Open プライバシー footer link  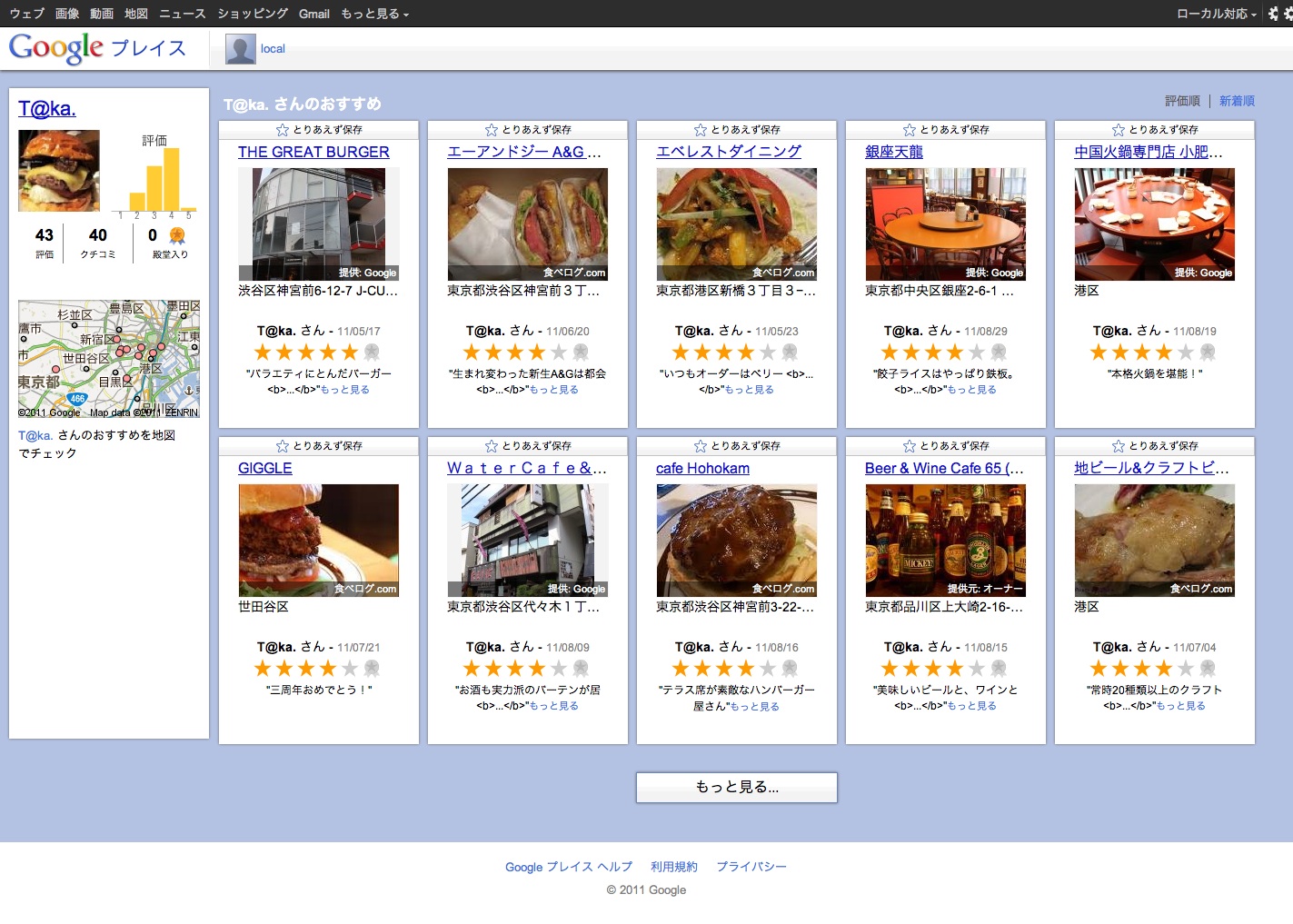751,867
